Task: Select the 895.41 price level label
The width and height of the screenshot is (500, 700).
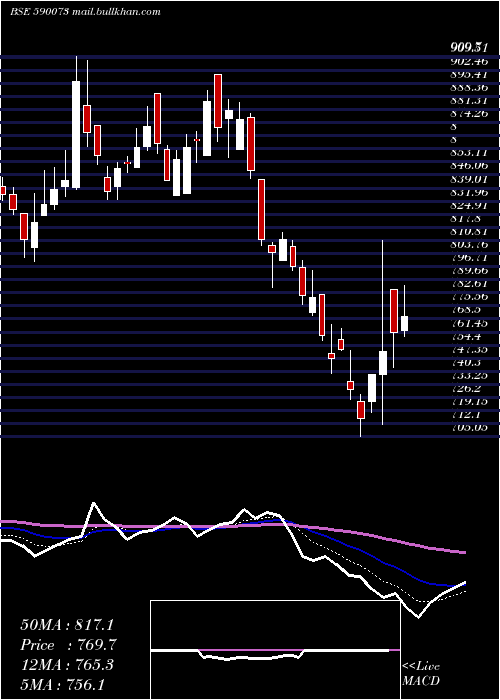Action: pos(469,75)
